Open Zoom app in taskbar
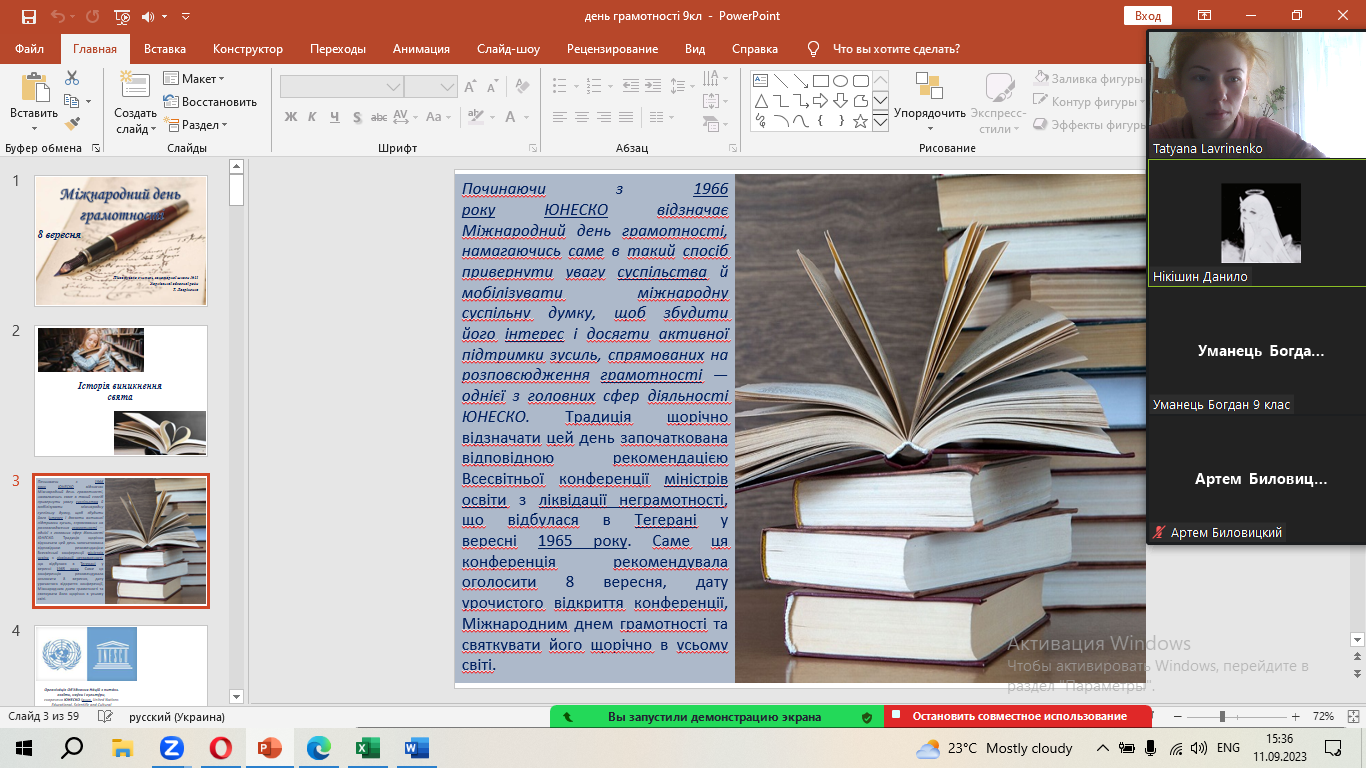The image size is (1366, 768). tap(171, 747)
